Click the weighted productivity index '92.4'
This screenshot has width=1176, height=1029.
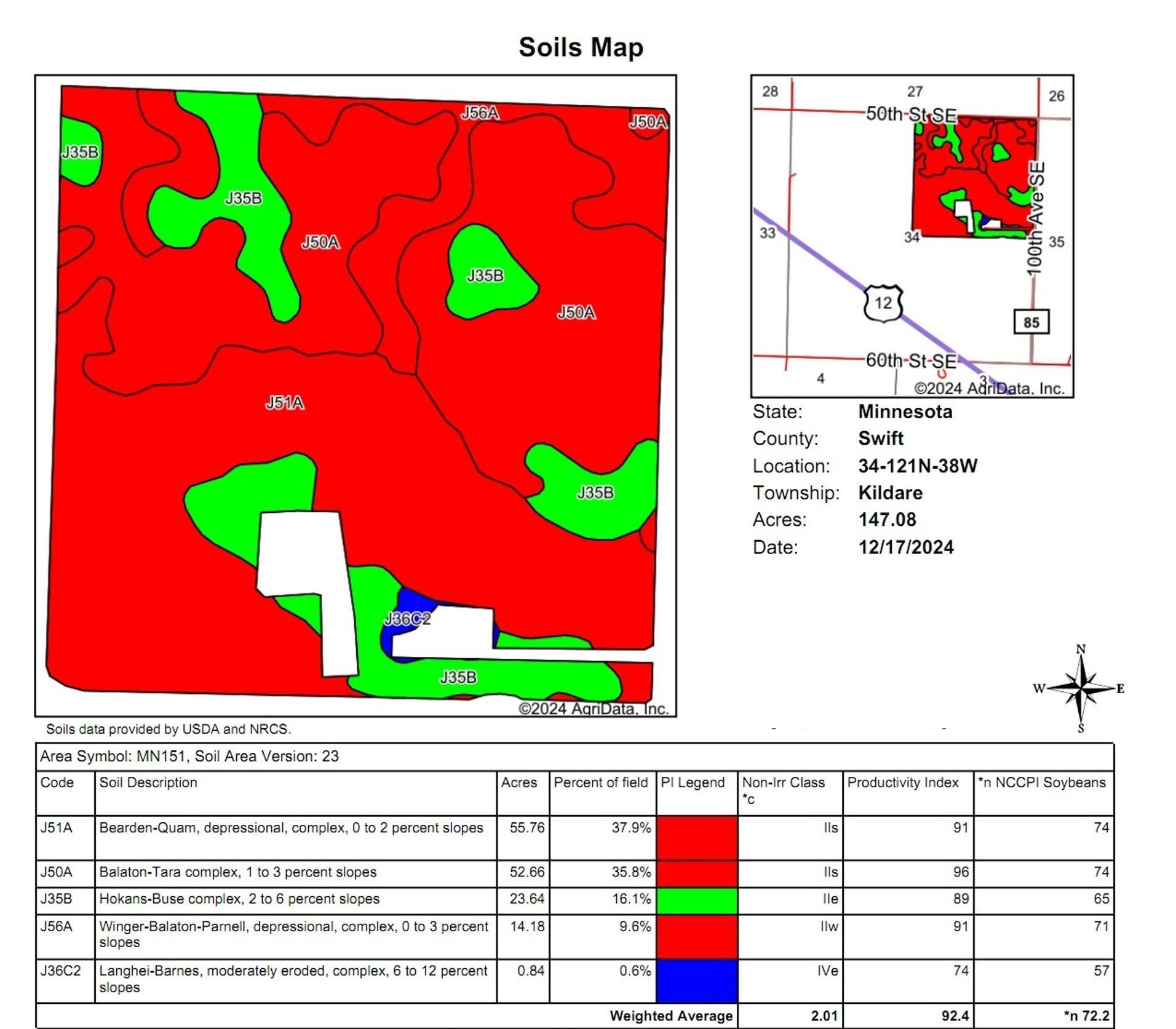point(955,1016)
